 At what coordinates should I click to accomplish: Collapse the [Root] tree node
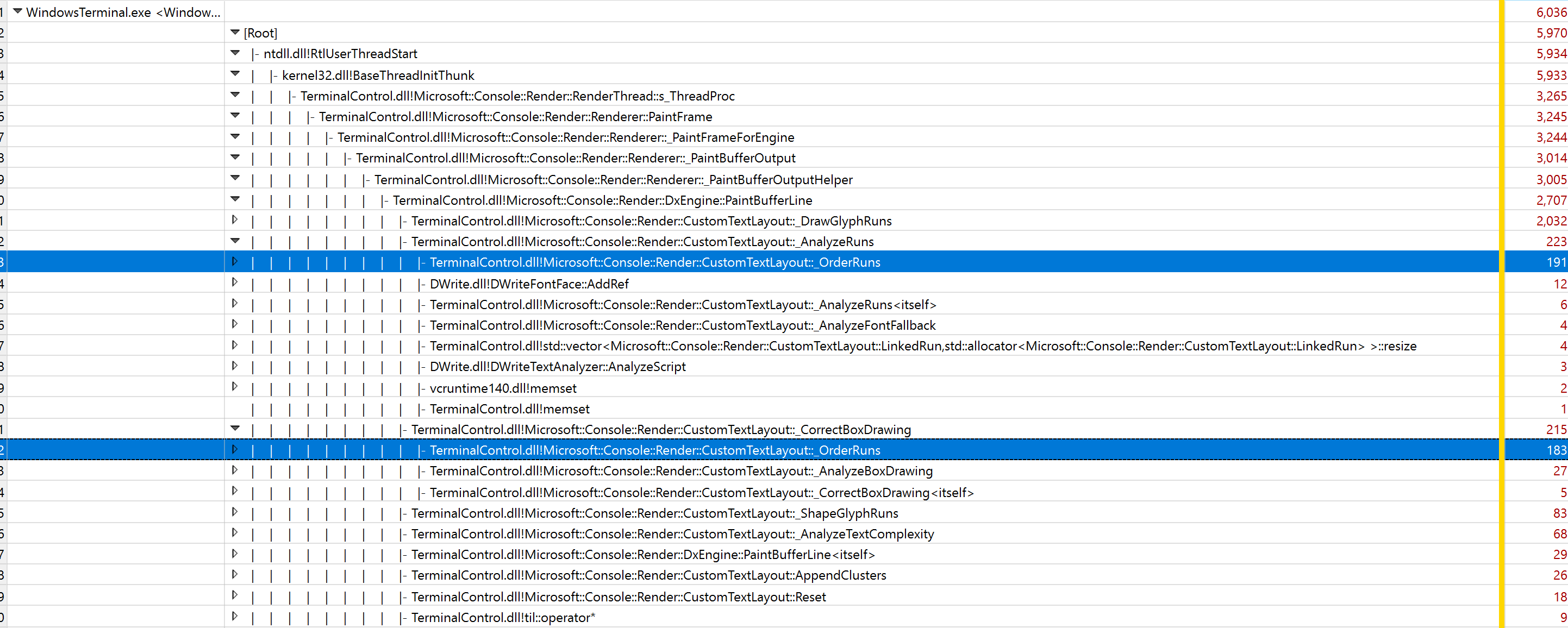[x=235, y=32]
